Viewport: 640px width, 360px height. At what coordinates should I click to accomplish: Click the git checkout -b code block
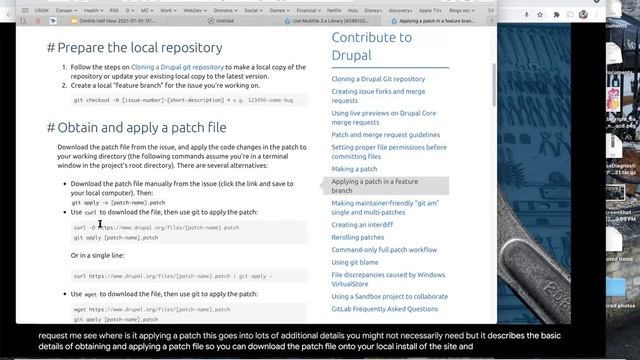(189, 100)
